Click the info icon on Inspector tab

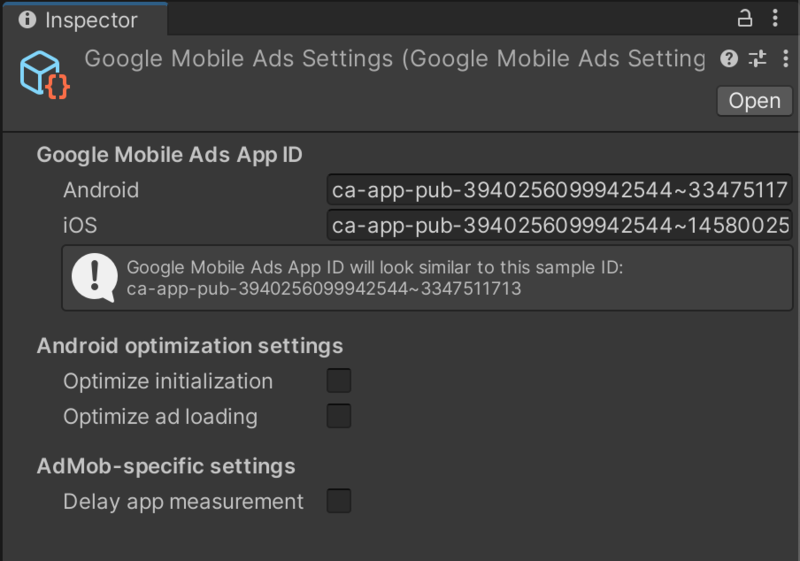tap(28, 20)
